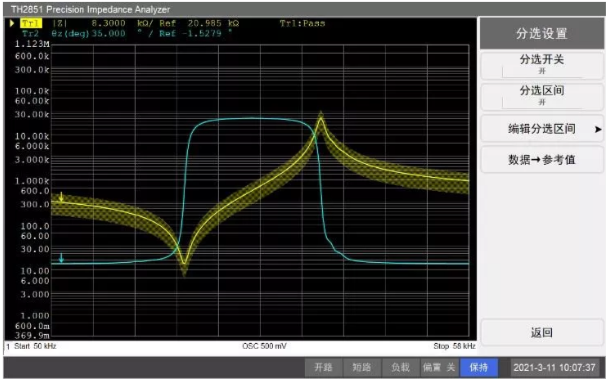Click the 分选设置 menu header

[542, 33]
